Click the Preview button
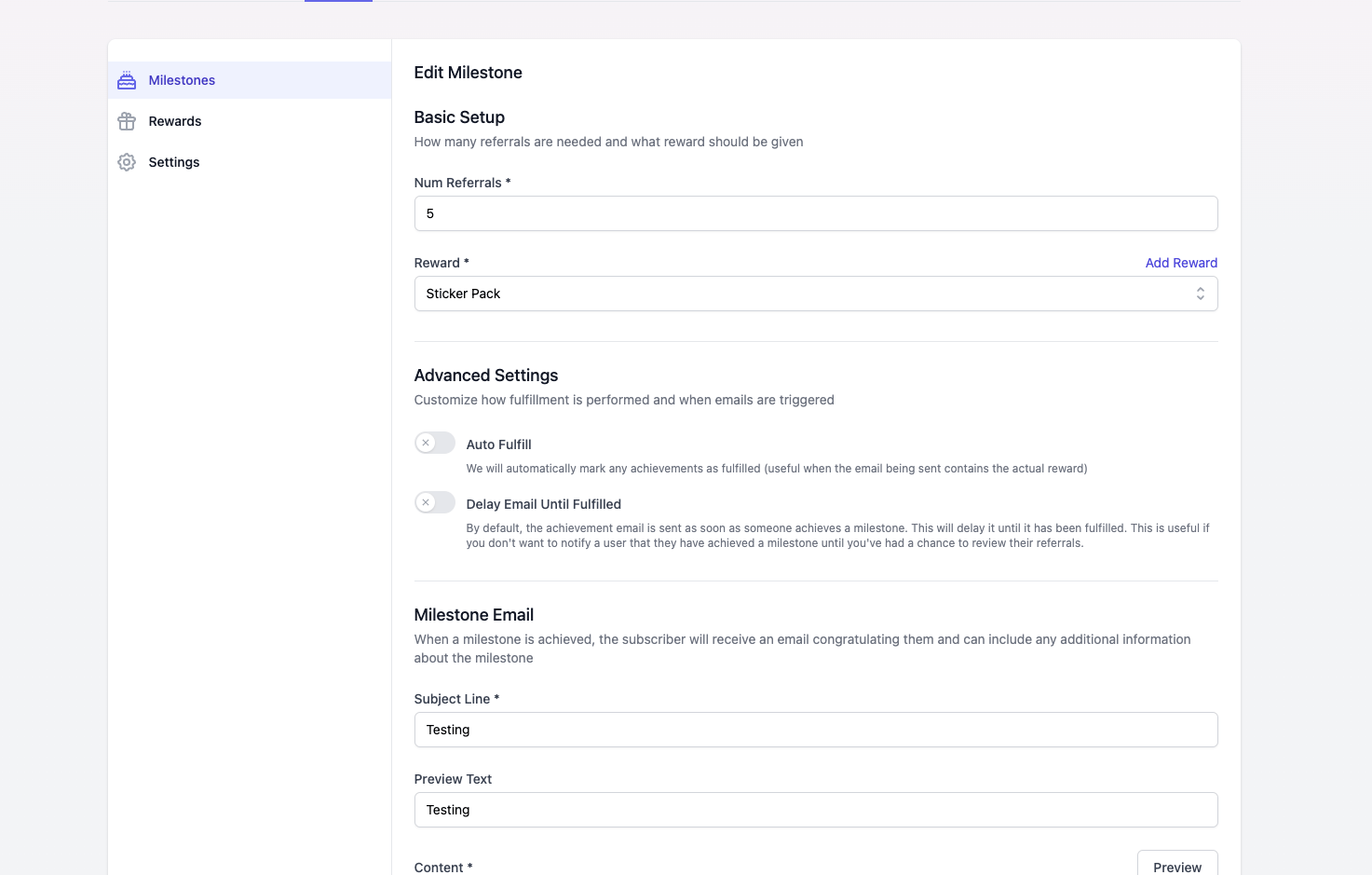Image resolution: width=1372 pixels, height=875 pixels. pyautogui.click(x=1177, y=864)
